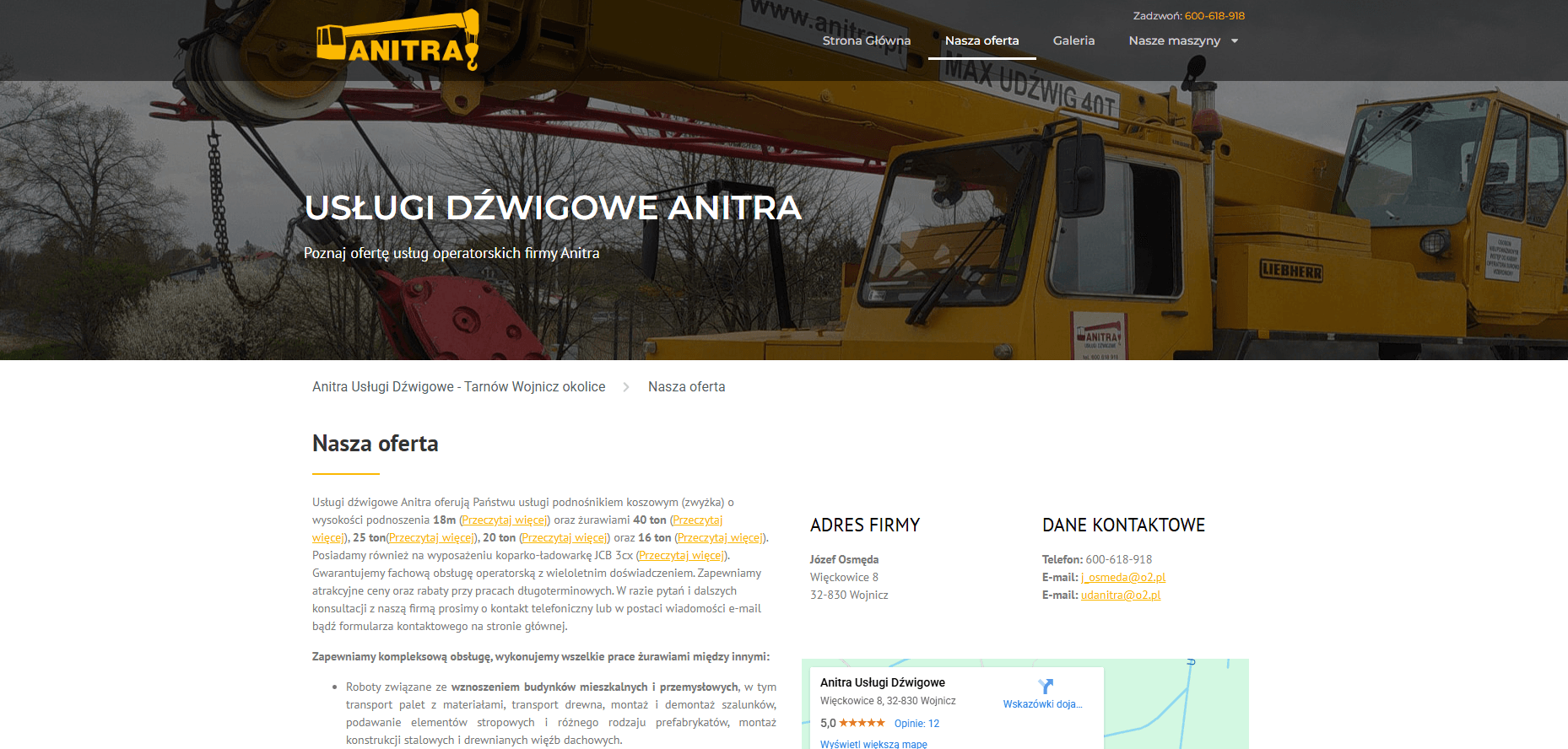The width and height of the screenshot is (1568, 749).
Task: Open Przeczytaj więcej link for 20 ton crane
Action: click(x=565, y=537)
